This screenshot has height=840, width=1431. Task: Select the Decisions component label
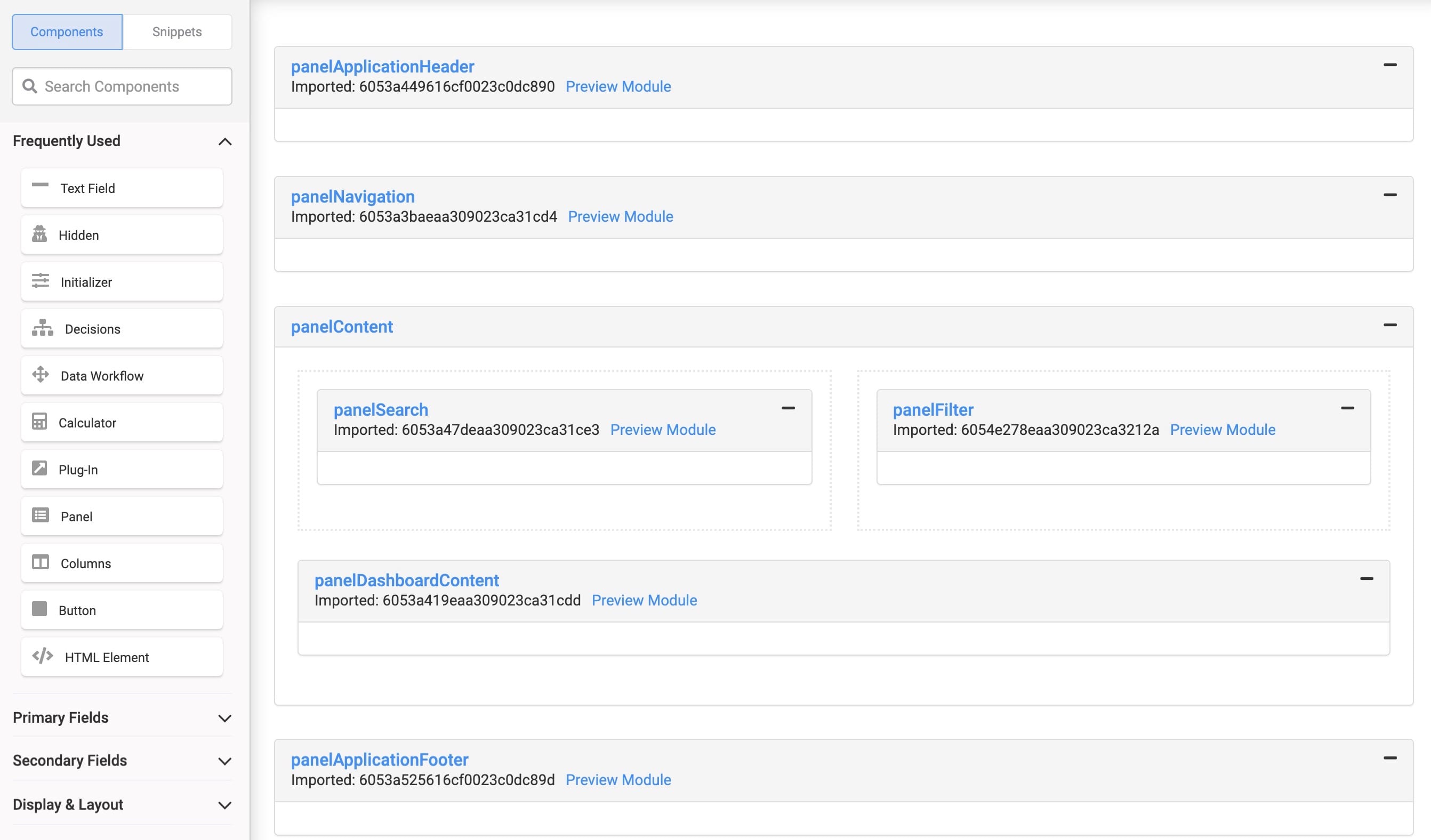pos(93,329)
